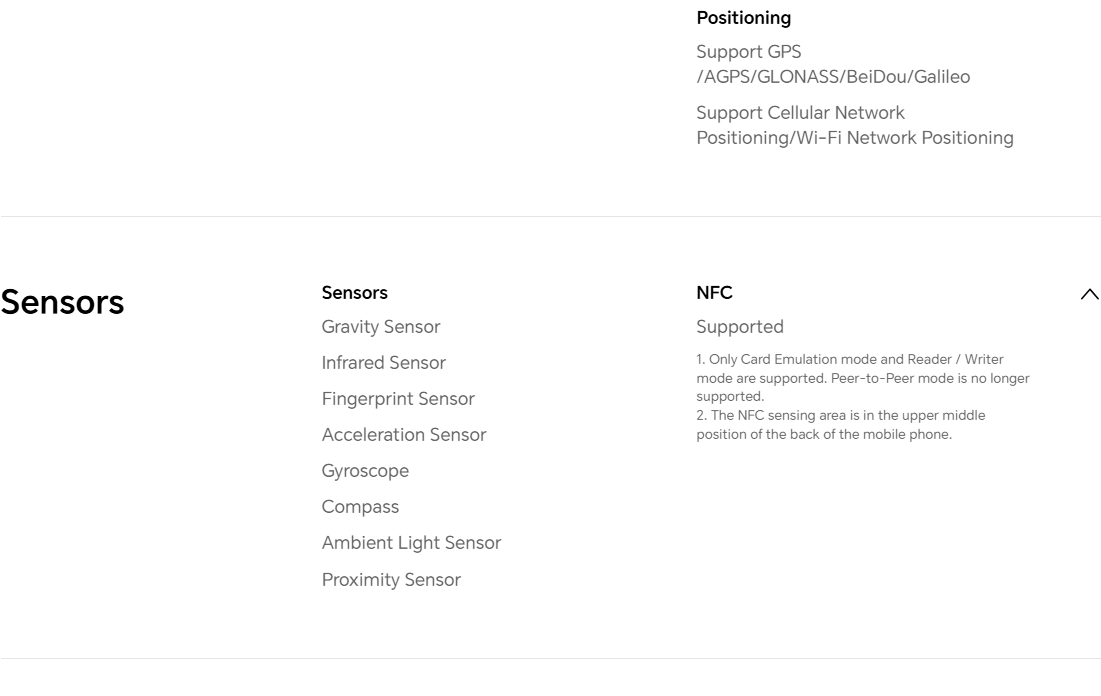Click the NFC sensing area footnote

[x=840, y=425]
